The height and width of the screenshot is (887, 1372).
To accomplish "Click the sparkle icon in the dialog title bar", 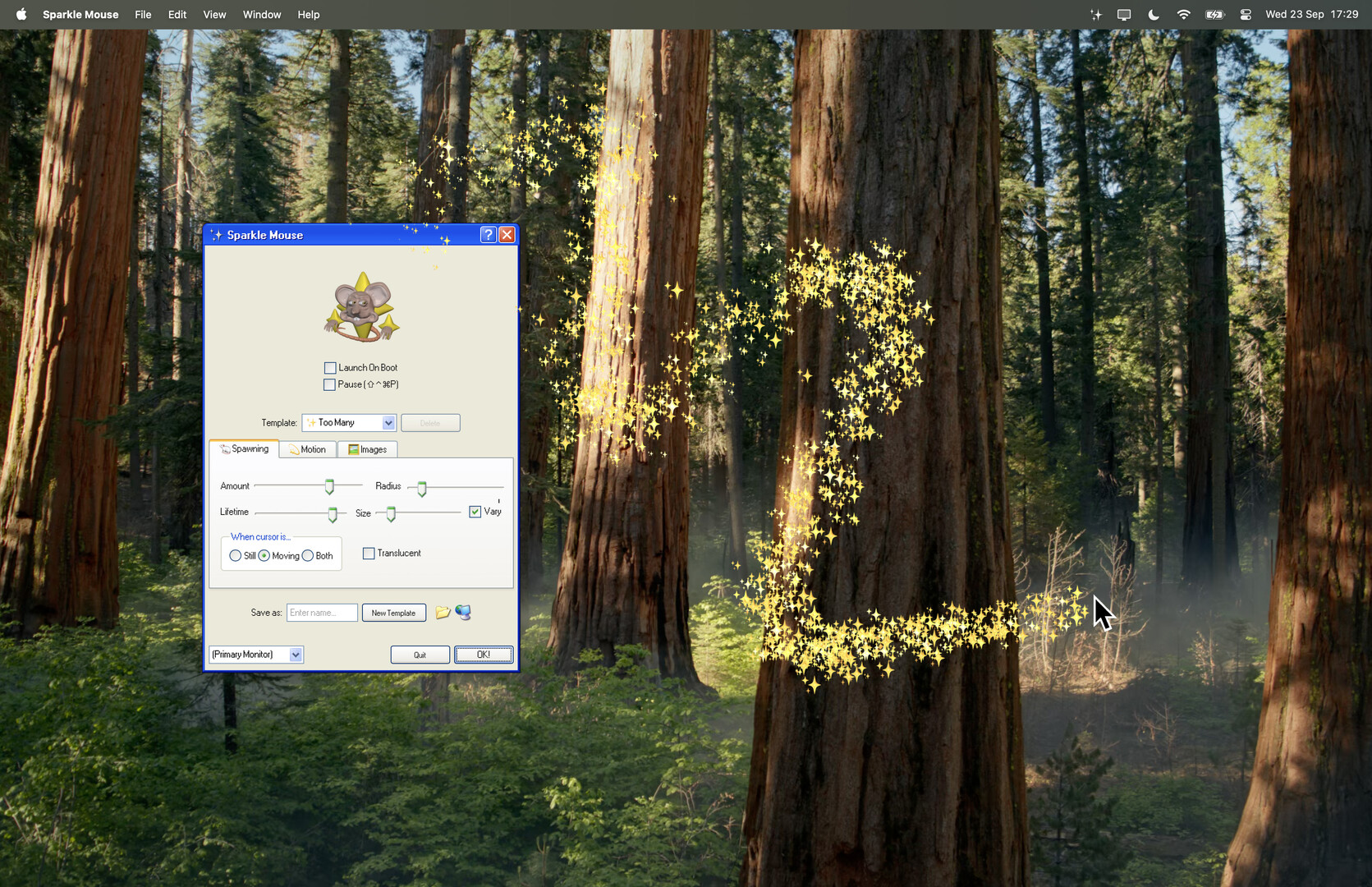I will (217, 235).
